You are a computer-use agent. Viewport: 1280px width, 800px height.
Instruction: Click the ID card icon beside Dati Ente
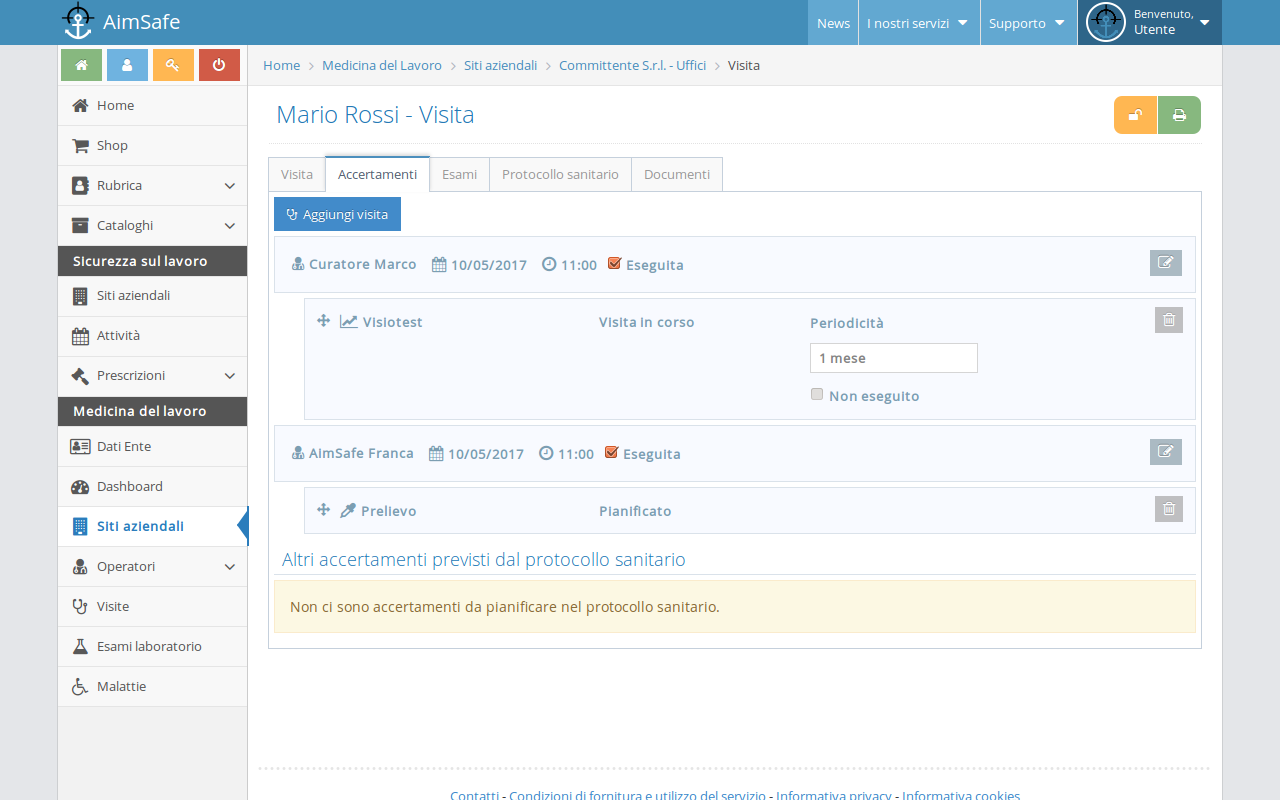click(80, 447)
